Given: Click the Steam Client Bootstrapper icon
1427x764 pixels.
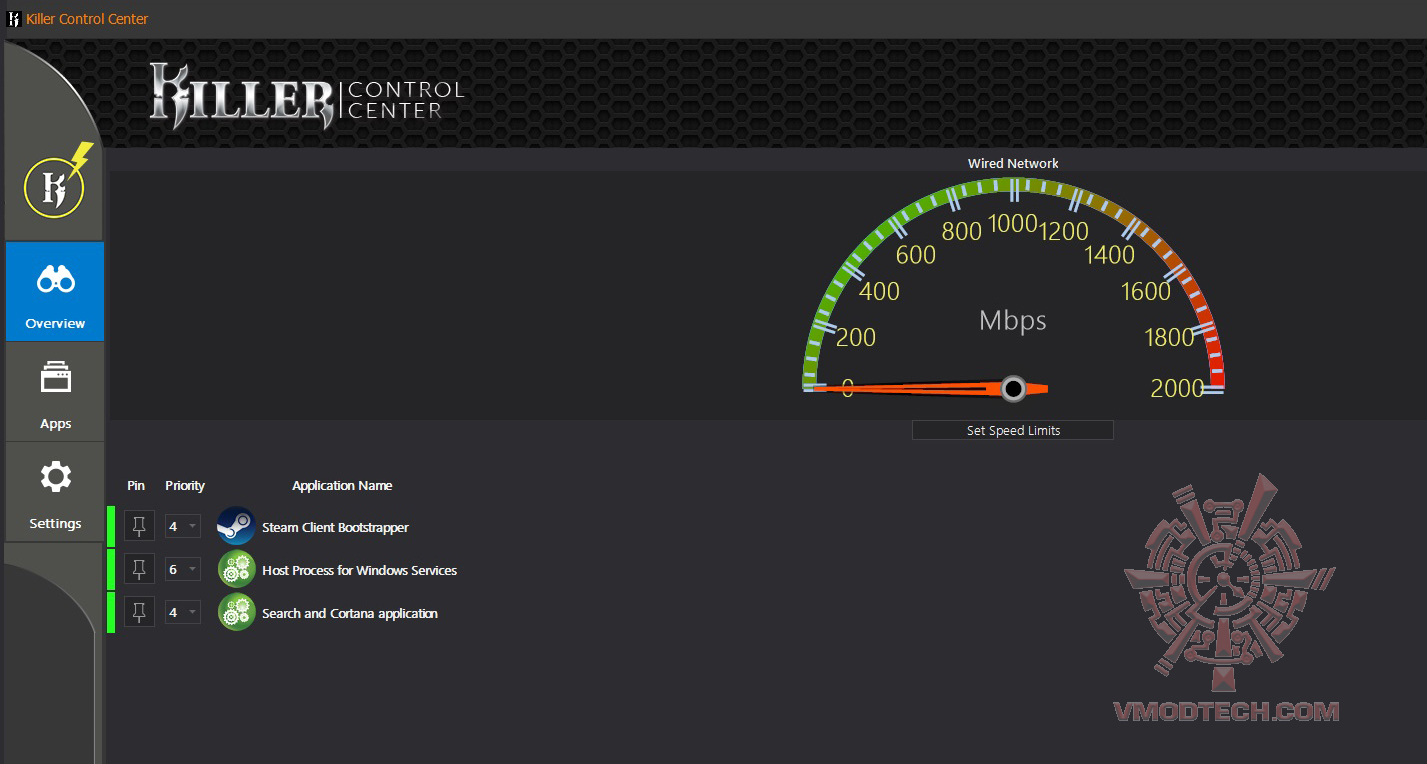Looking at the screenshot, I should pos(236,526).
